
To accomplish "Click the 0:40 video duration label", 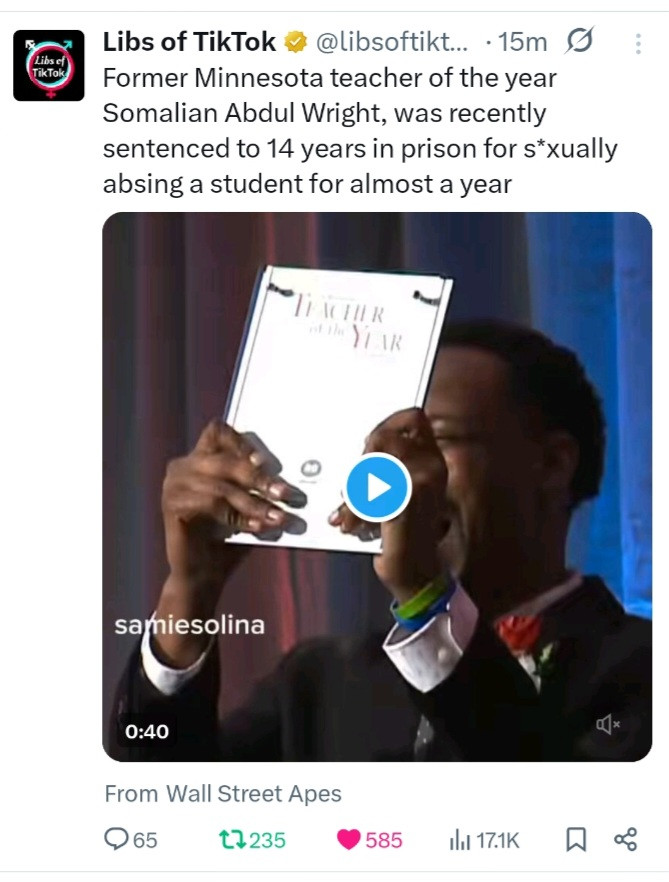I will click(147, 731).
